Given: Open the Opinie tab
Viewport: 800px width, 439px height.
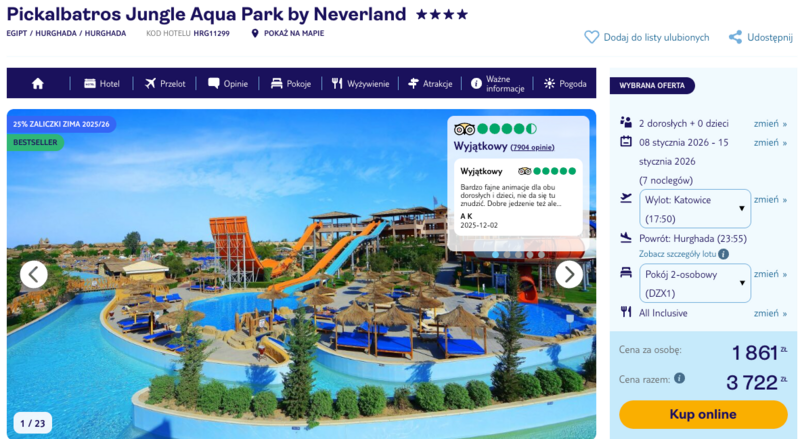Looking at the screenshot, I should [228, 84].
